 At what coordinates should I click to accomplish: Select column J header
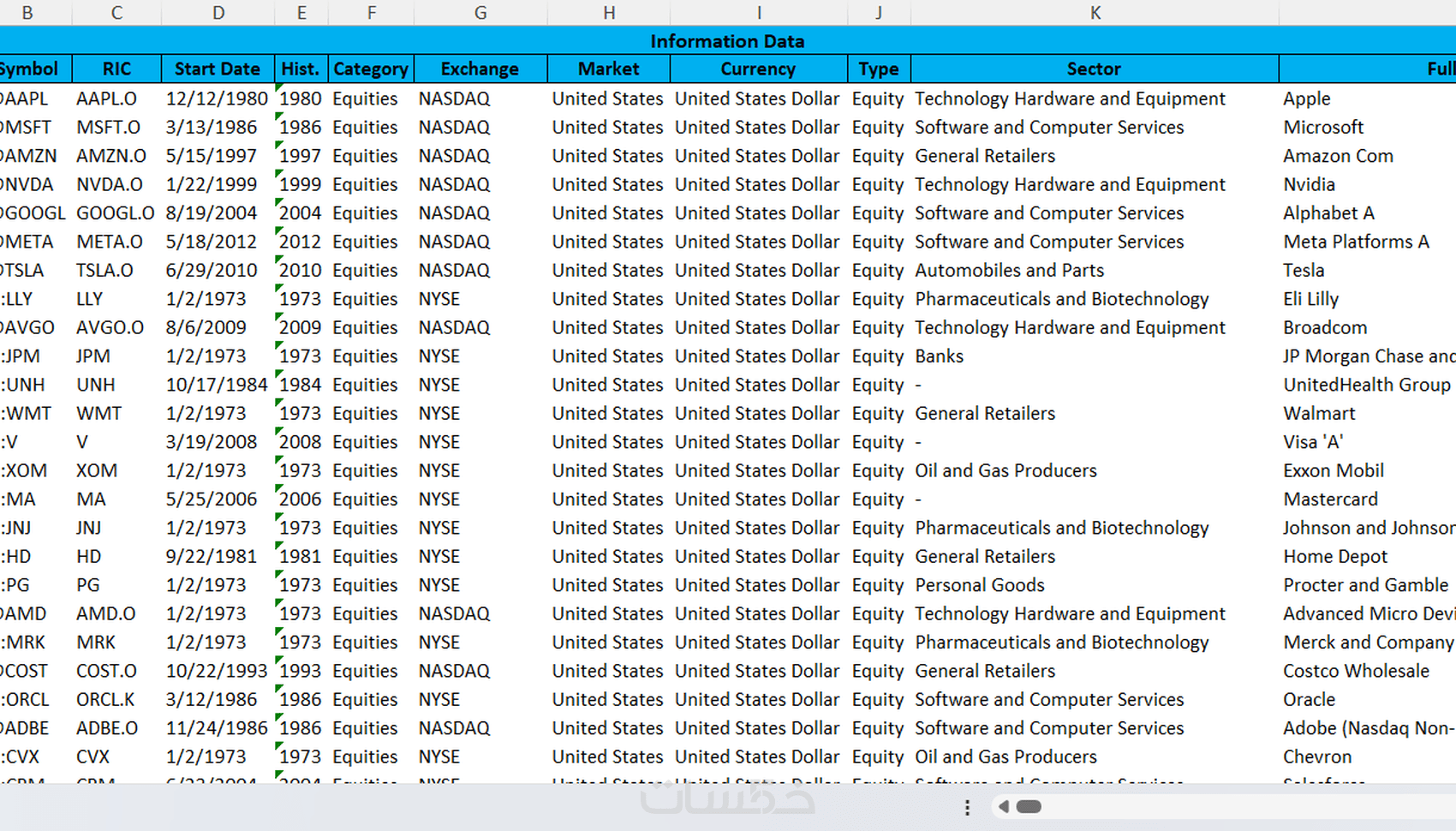click(879, 13)
